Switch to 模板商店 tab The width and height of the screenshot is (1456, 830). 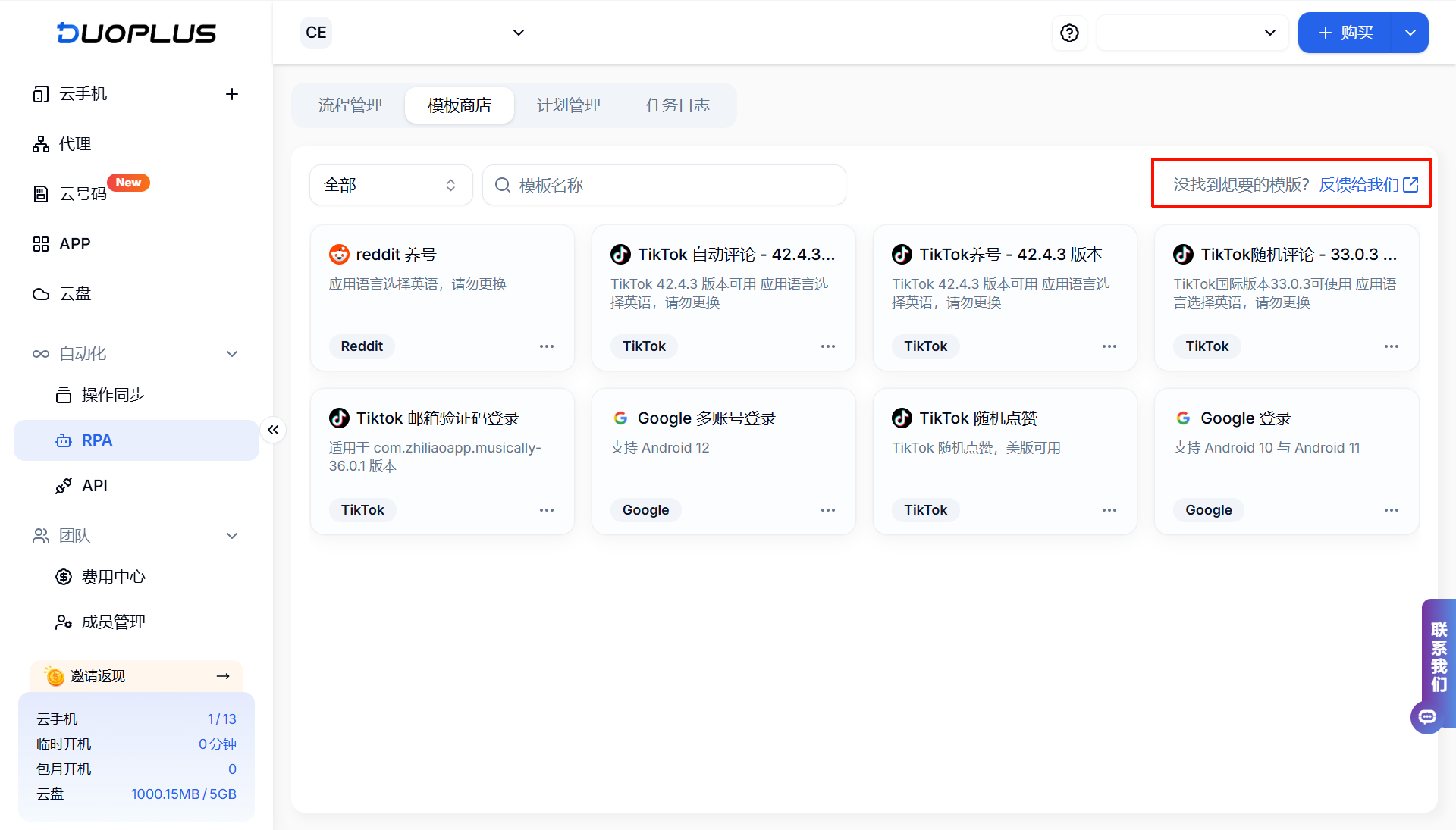[460, 105]
